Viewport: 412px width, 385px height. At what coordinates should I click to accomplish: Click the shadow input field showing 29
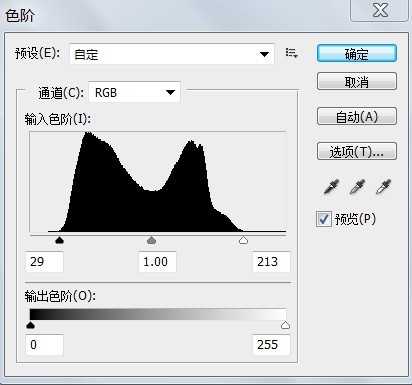click(44, 262)
